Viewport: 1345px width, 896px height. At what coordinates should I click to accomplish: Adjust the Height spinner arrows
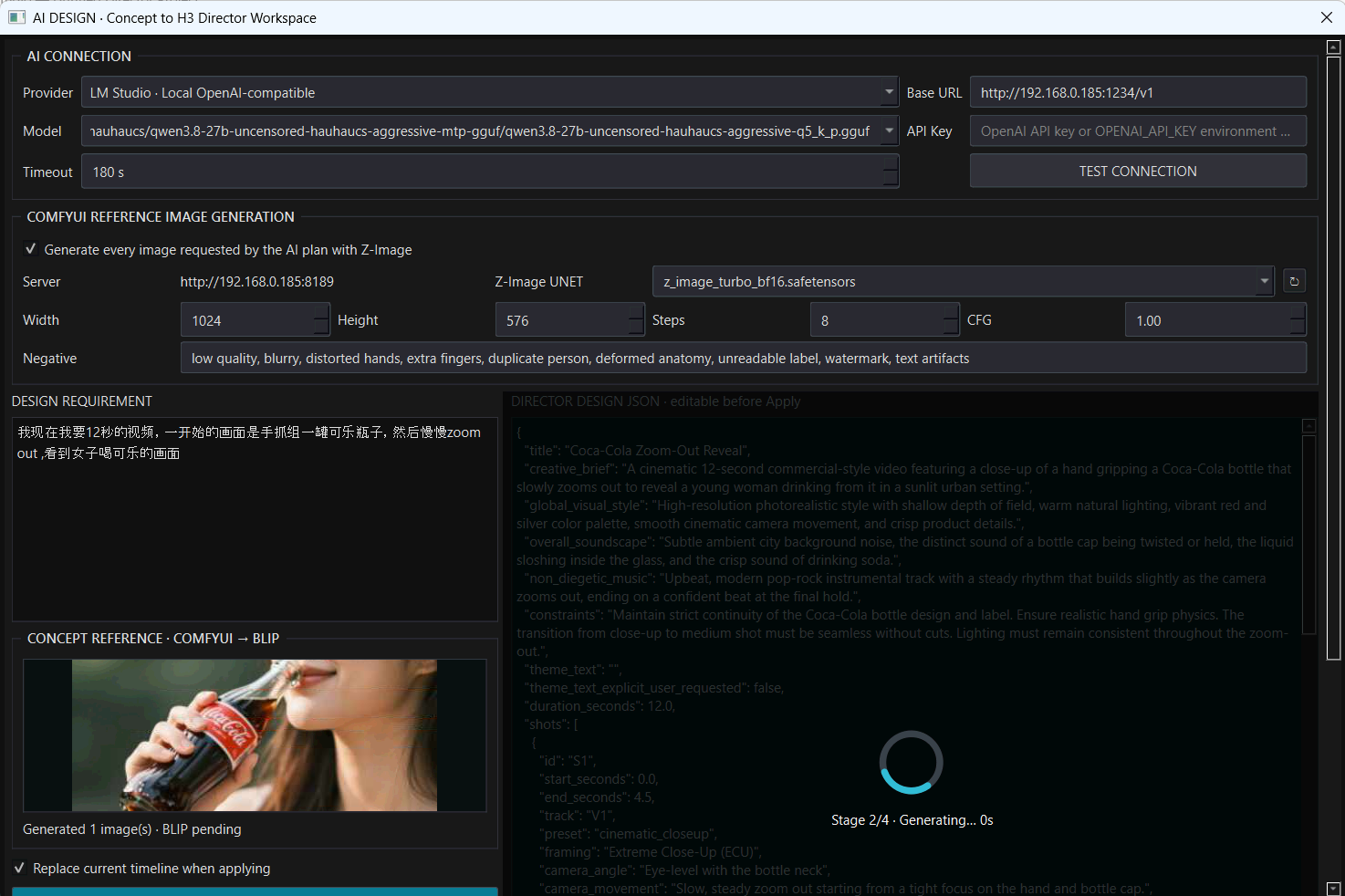tap(636, 320)
